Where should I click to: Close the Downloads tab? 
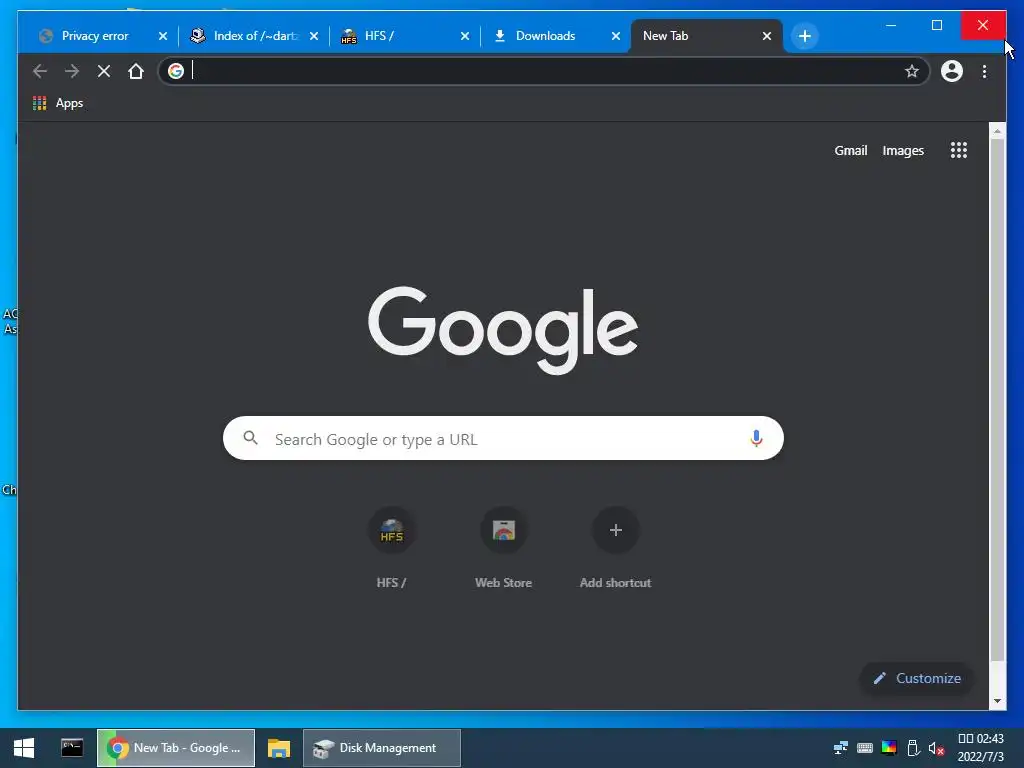click(x=616, y=36)
